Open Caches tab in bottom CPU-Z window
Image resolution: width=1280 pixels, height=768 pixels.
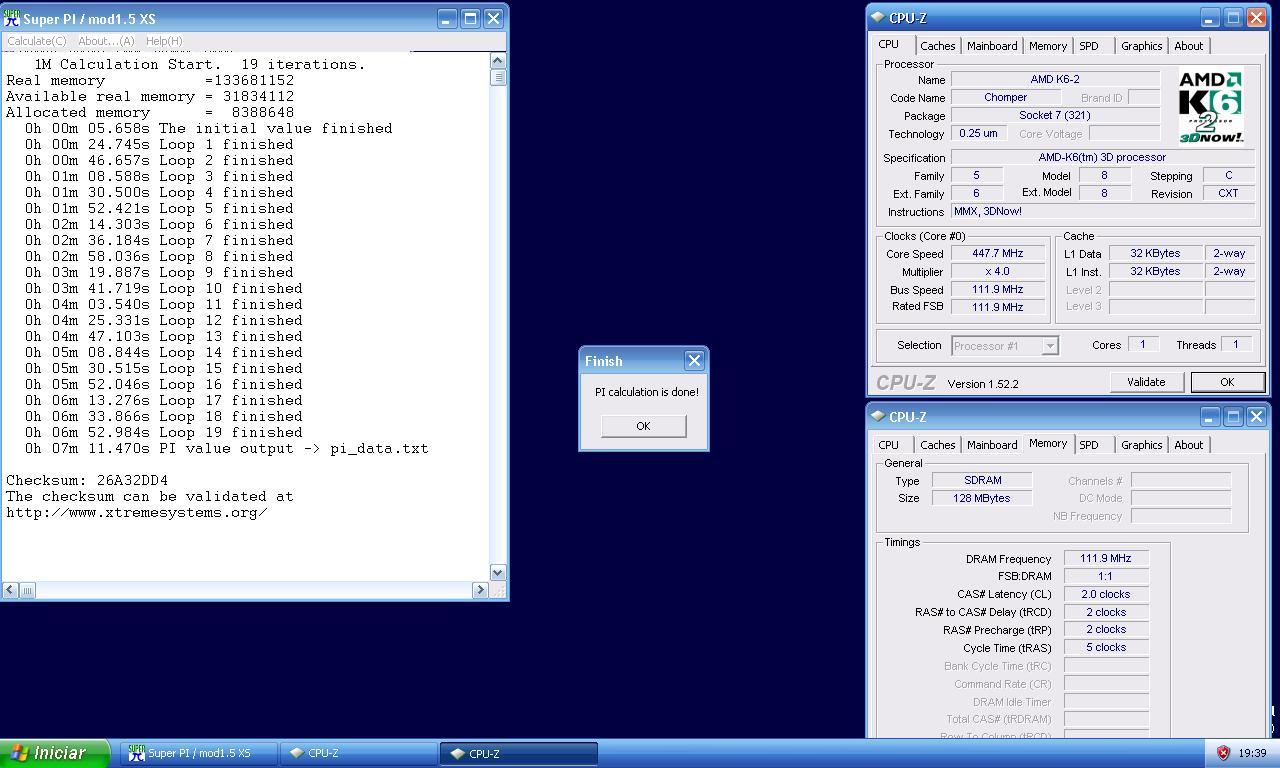pos(937,445)
